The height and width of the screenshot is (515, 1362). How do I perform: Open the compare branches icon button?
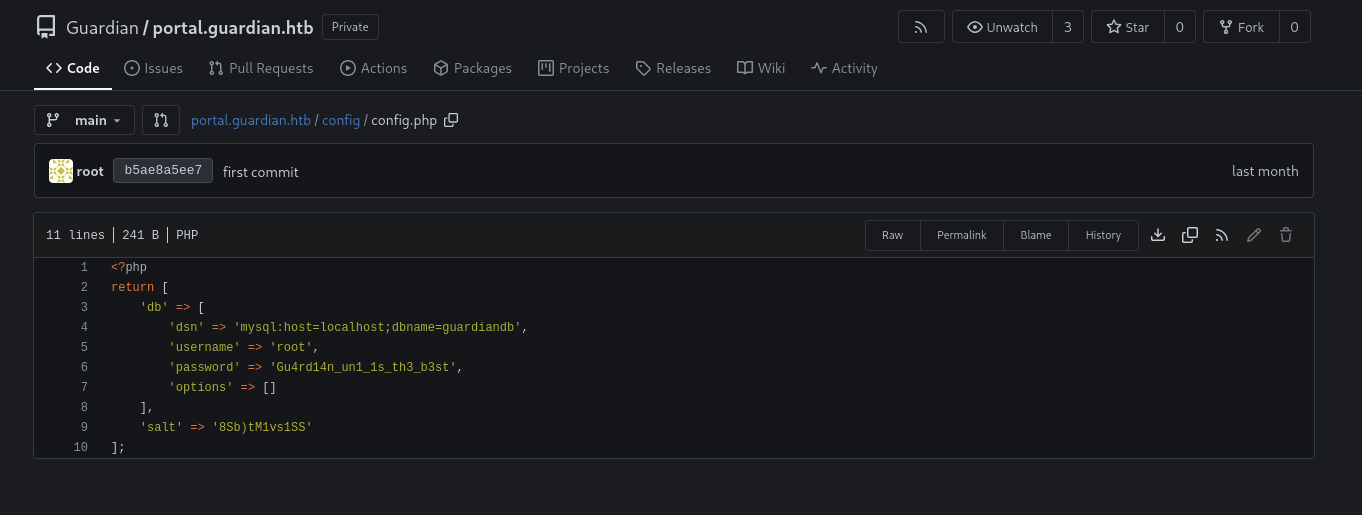[x=161, y=120]
